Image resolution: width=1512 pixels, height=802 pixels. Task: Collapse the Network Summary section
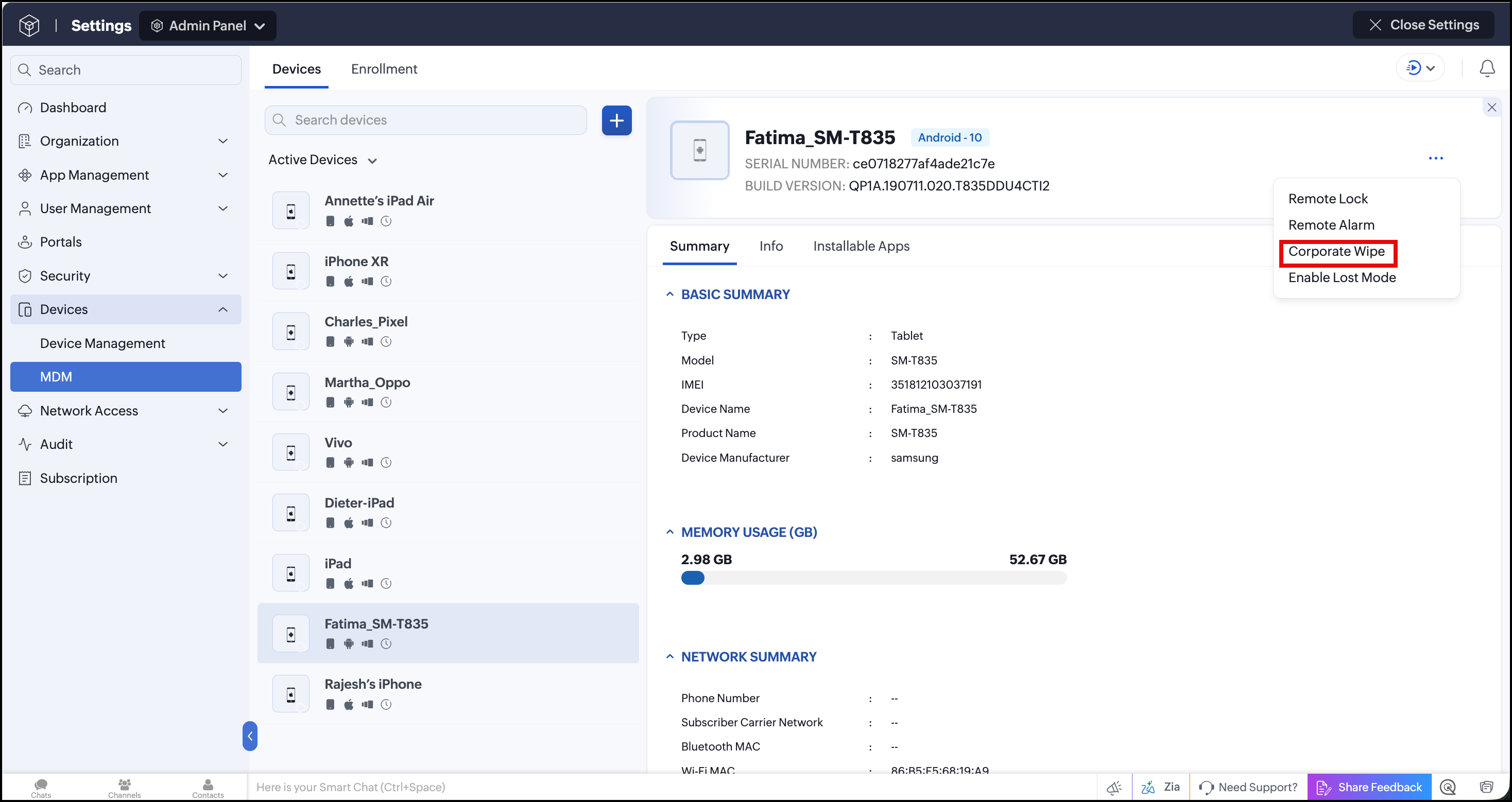coord(669,656)
